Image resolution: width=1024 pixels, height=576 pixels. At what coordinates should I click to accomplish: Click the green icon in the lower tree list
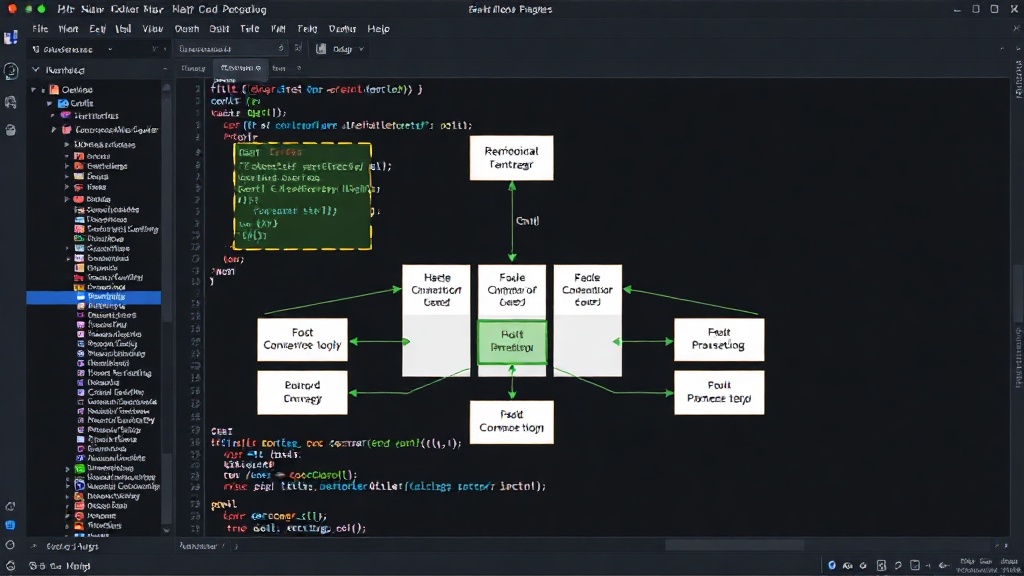coord(80,468)
